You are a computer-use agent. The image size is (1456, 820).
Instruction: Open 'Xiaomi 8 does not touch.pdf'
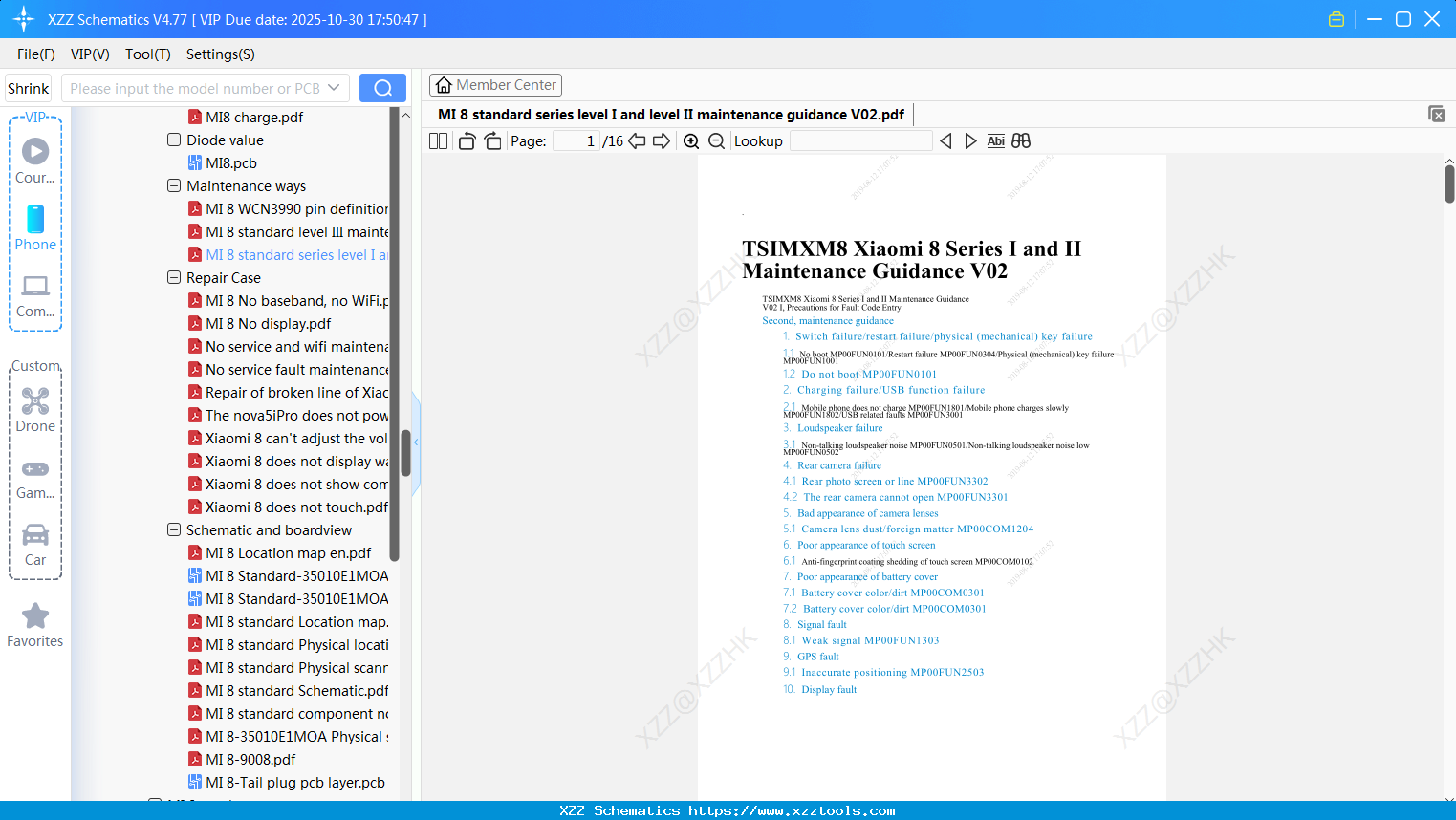point(288,507)
